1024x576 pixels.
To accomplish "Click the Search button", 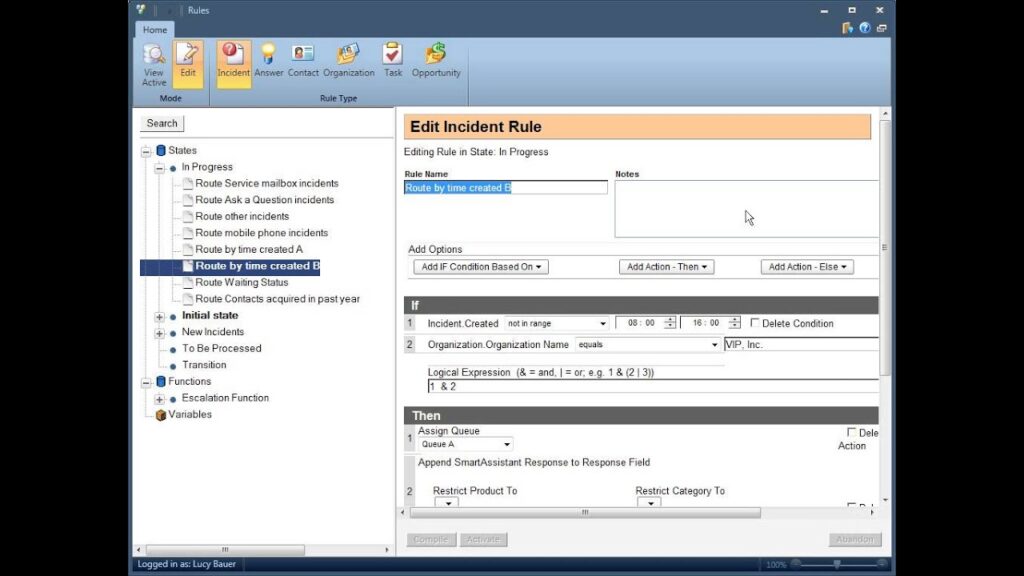I will pos(162,123).
